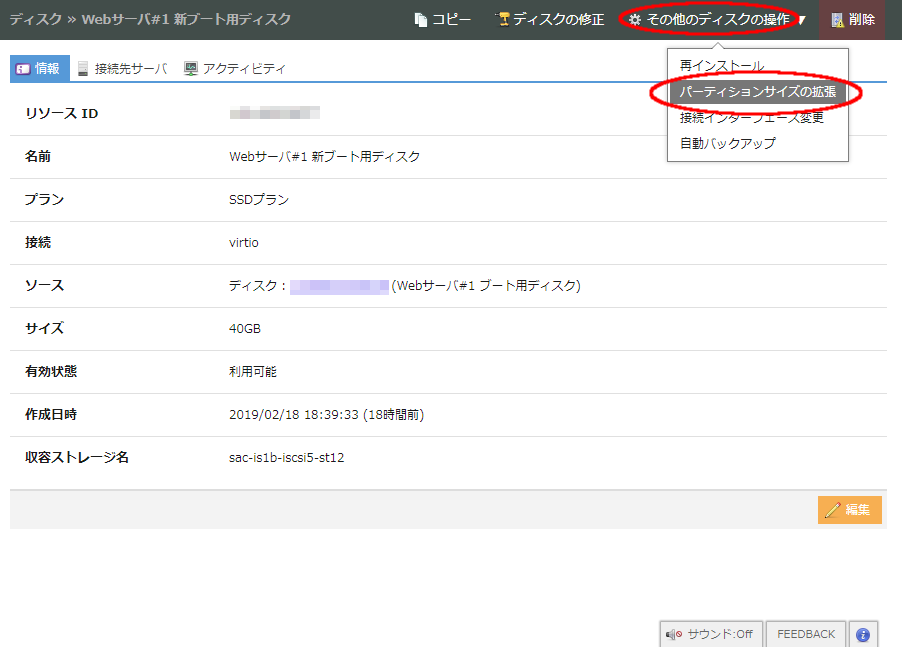Open the アクティビティ tab
Viewport: 902px width, 647px height.
click(x=243, y=69)
